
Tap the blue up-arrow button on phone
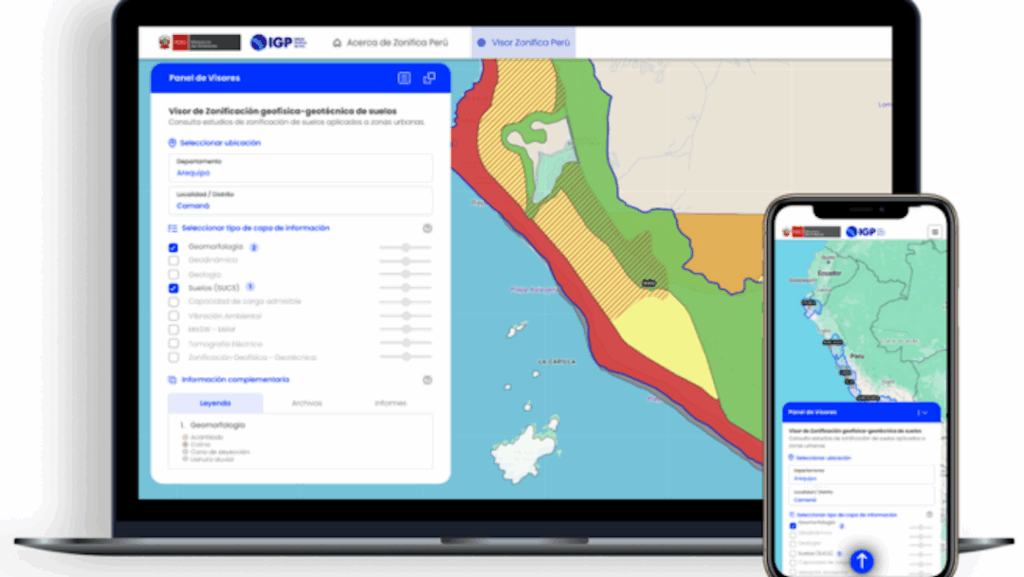coord(861,561)
